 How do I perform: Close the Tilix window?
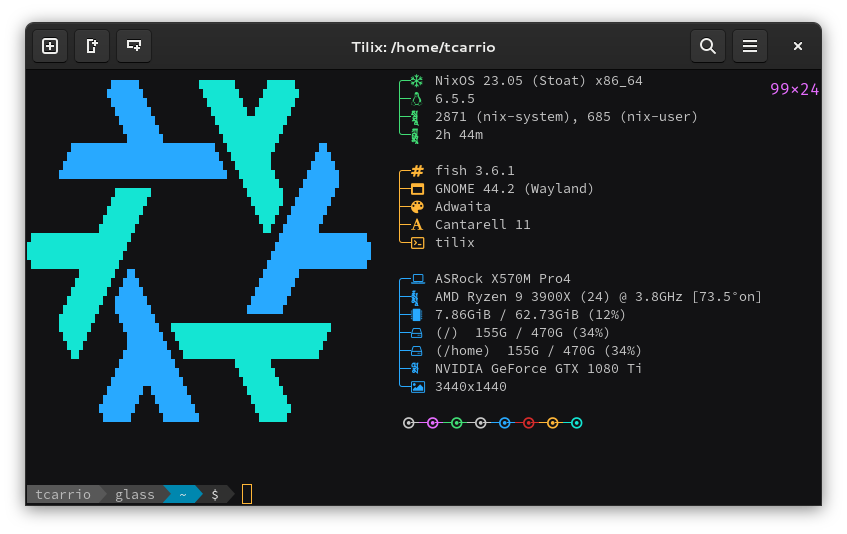pyautogui.click(x=797, y=46)
